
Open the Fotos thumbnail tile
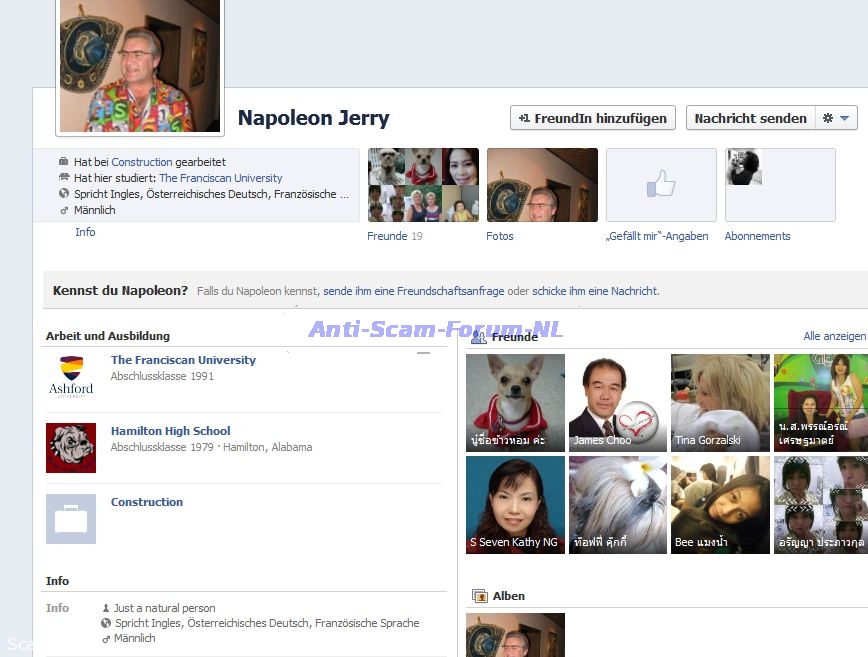pyautogui.click(x=542, y=185)
